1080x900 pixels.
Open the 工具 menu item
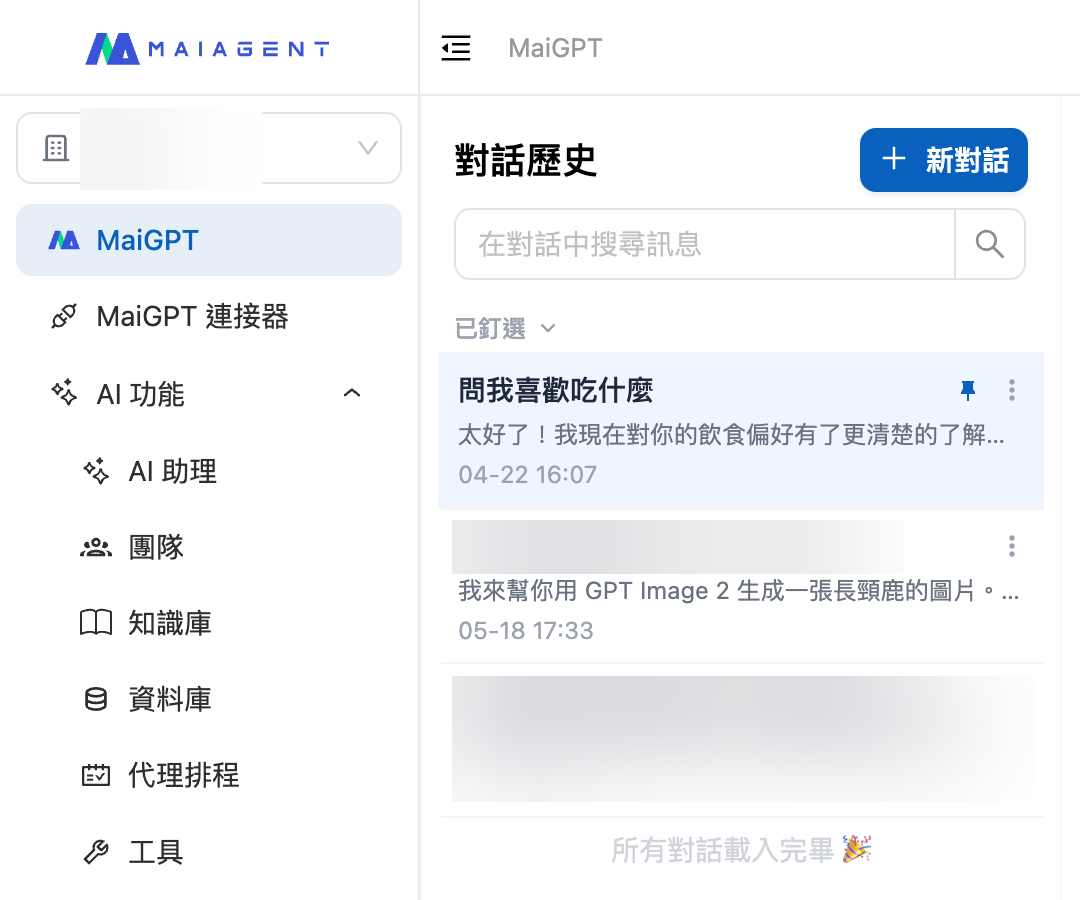pyautogui.click(x=209, y=852)
